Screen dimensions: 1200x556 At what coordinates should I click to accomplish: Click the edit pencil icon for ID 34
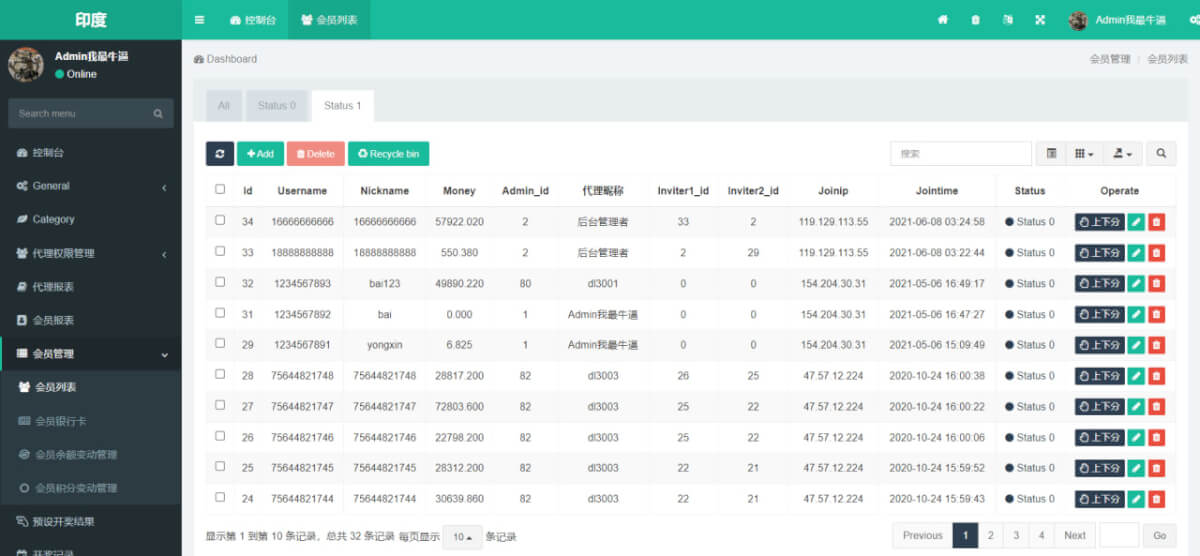click(x=1136, y=222)
